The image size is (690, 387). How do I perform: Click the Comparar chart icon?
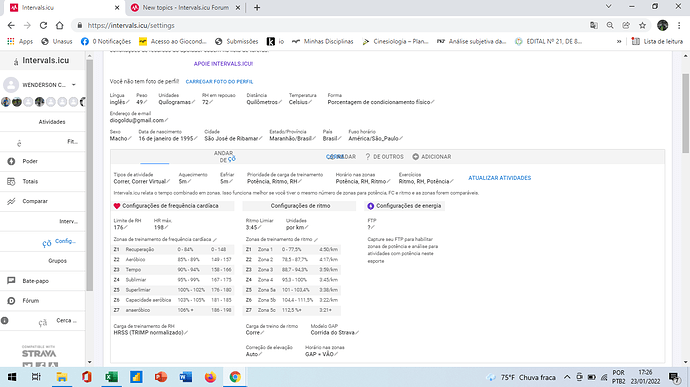coord(11,201)
